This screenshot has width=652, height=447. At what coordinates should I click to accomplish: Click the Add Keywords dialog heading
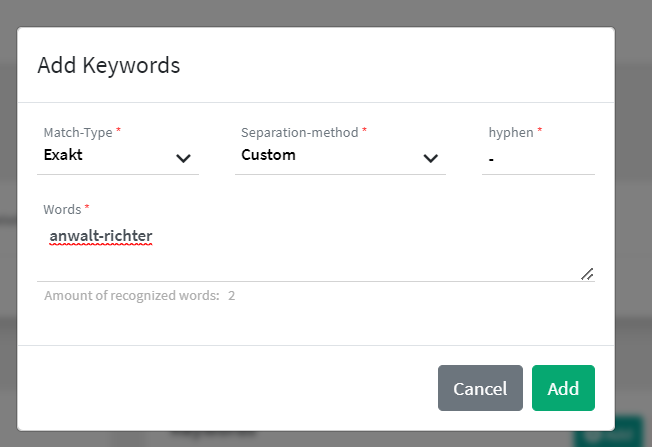(x=108, y=66)
